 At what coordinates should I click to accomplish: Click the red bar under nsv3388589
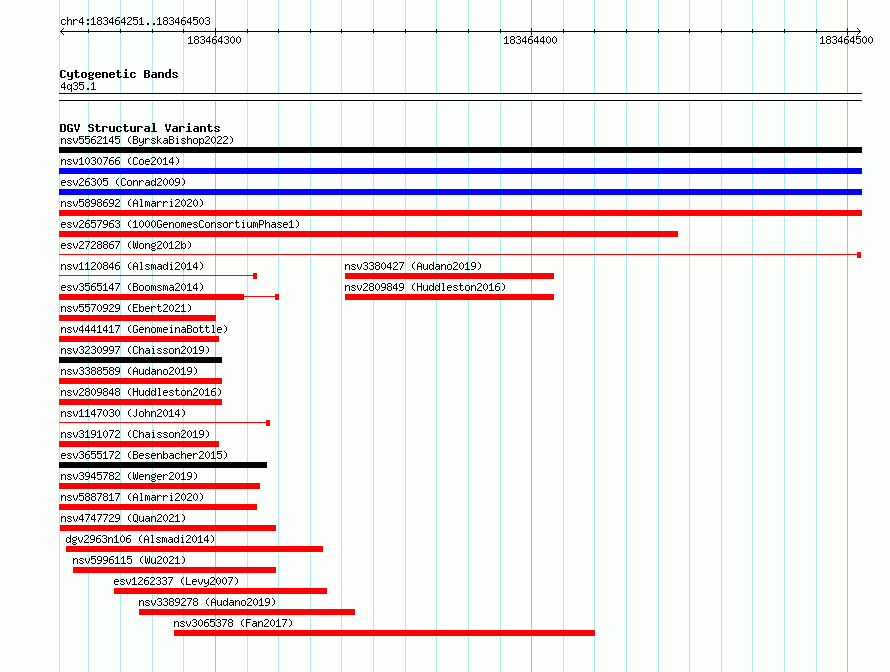140,381
